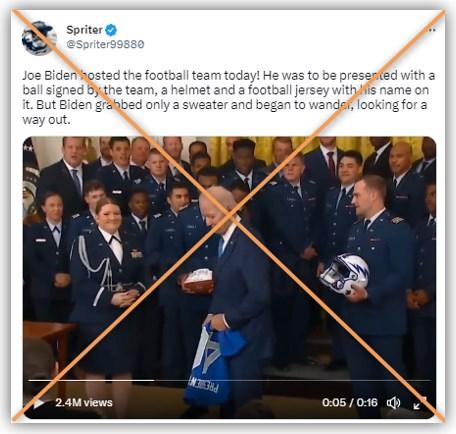Click the 0:05 elapsed time label
The height and width of the screenshot is (434, 456).
coord(334,403)
